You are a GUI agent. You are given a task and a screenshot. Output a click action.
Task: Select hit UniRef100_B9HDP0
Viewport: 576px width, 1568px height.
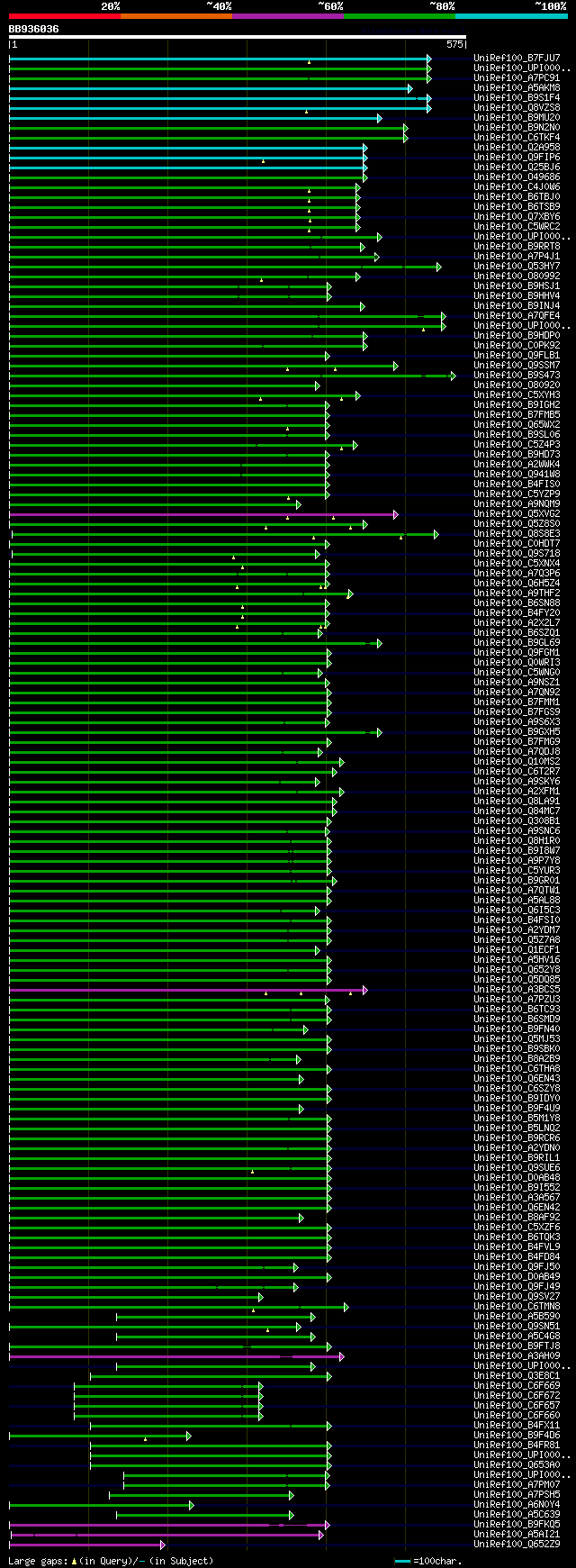(x=517, y=336)
